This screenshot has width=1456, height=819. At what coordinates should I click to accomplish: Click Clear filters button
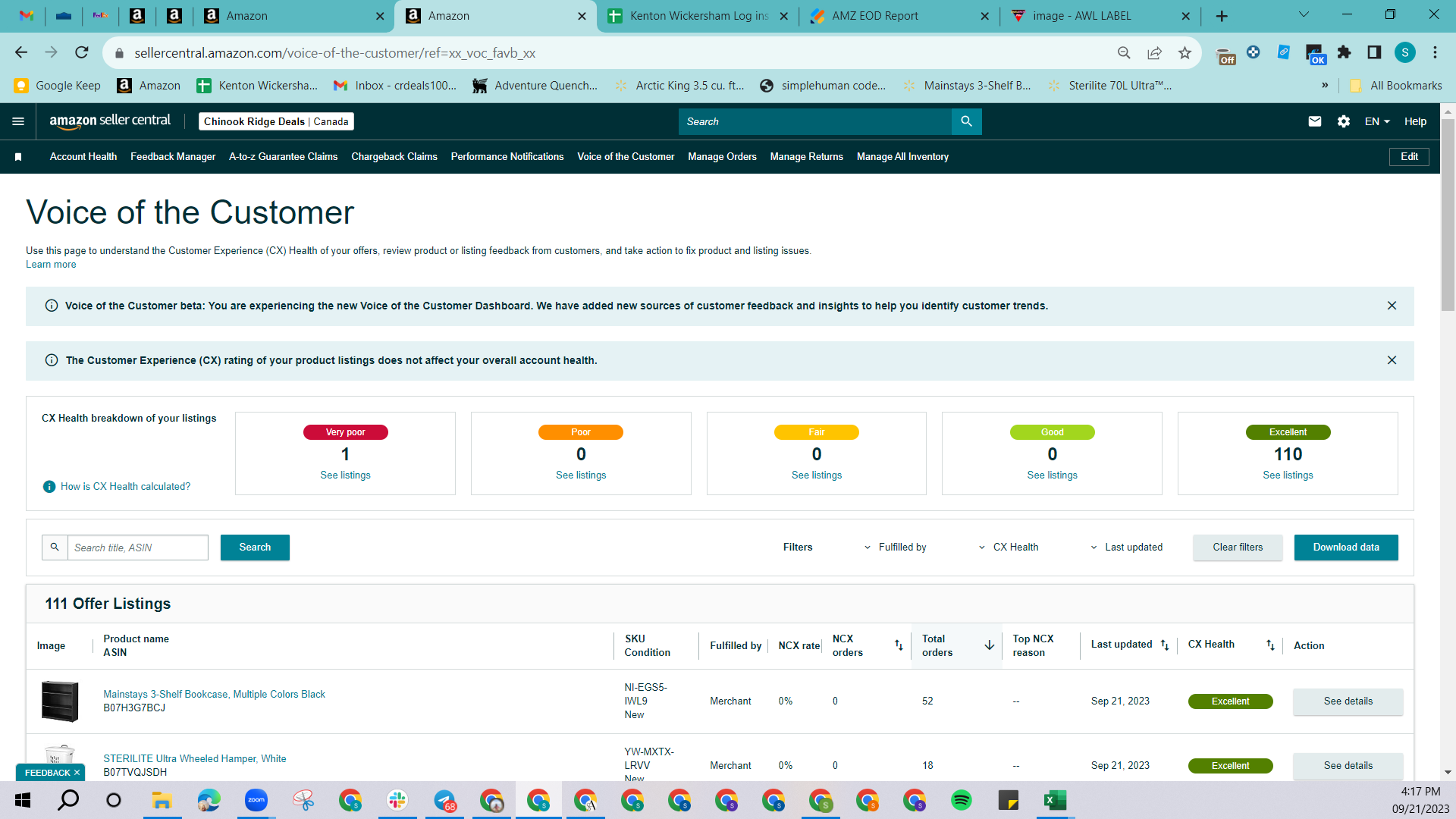1238,548
